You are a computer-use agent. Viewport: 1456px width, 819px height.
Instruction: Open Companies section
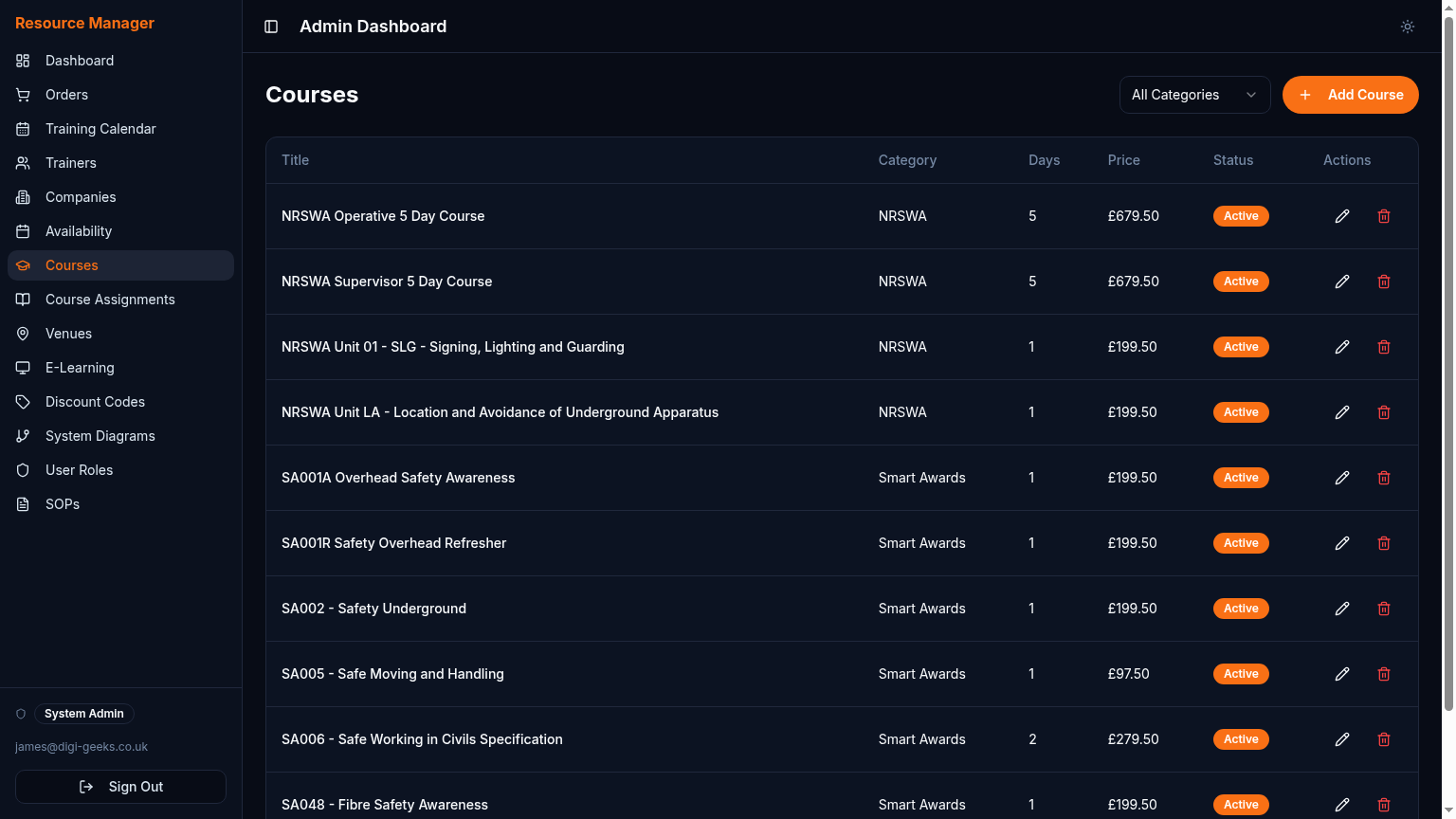pyautogui.click(x=120, y=197)
